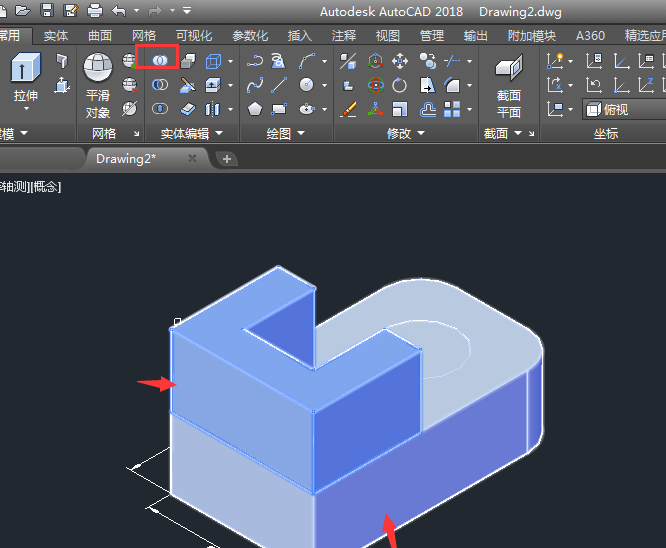Open the 可视化 (Visualize) ribbon tab
Viewport: 666px width, 548px height.
(x=193, y=36)
